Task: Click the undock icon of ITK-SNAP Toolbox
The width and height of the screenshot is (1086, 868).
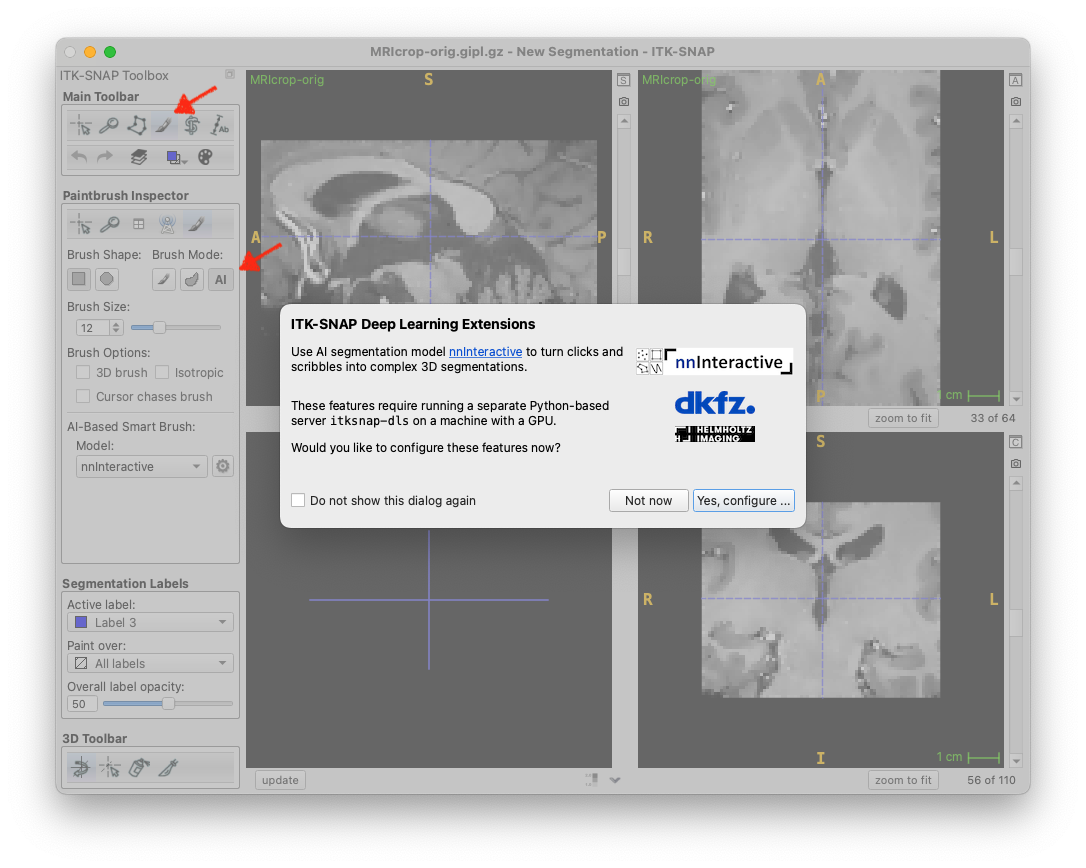Action: pyautogui.click(x=230, y=74)
